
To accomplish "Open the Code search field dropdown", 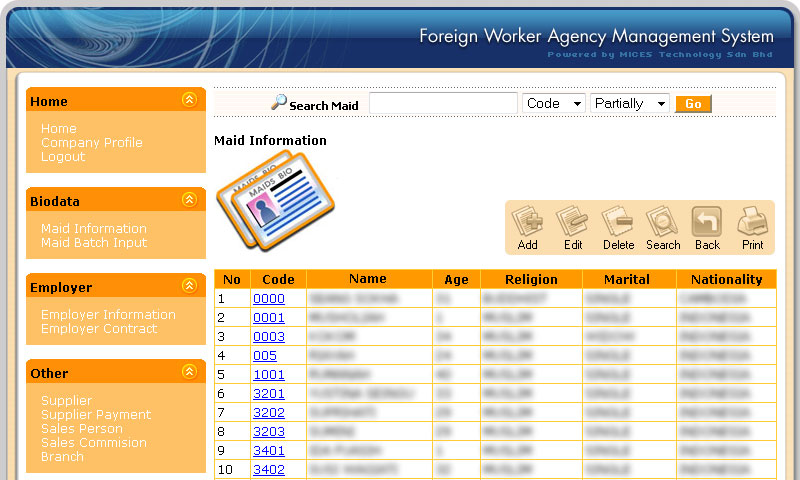I will pos(554,103).
